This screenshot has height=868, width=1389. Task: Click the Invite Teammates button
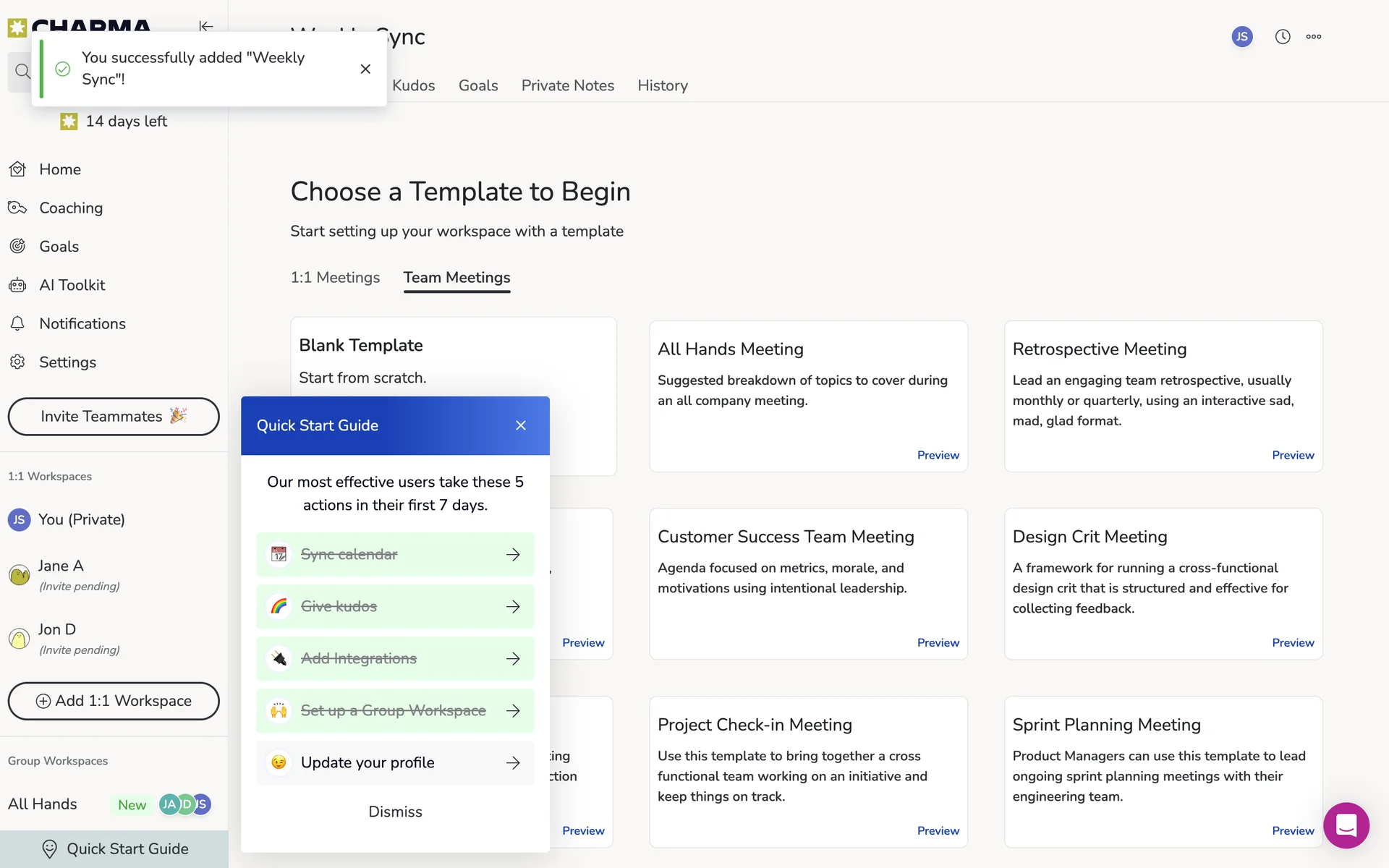tap(114, 417)
